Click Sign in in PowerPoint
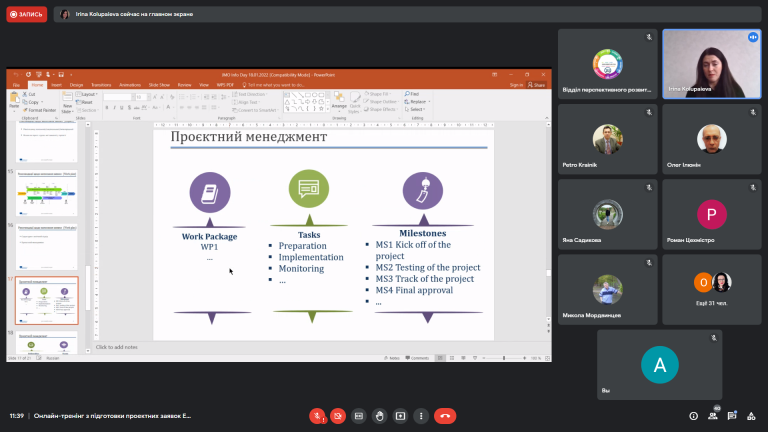Image resolution: width=768 pixels, height=432 pixels. pos(516,85)
